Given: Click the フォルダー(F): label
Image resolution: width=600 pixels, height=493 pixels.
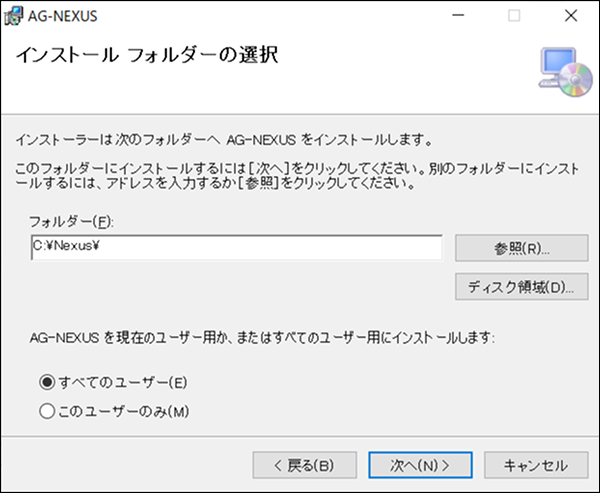Looking at the screenshot, I should 72,222.
